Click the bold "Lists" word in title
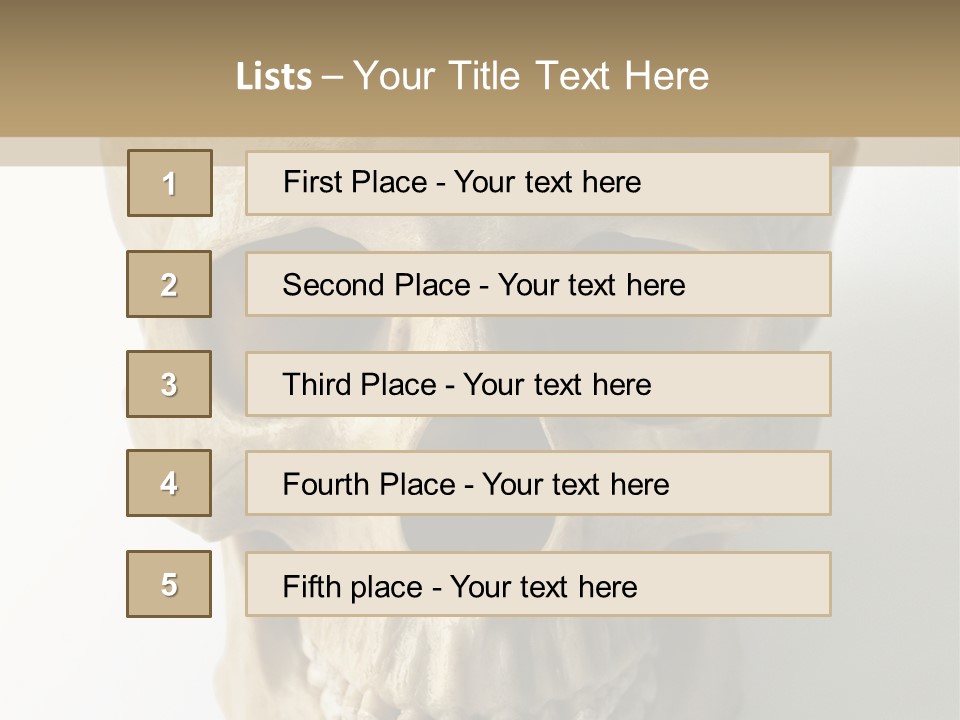 point(273,77)
